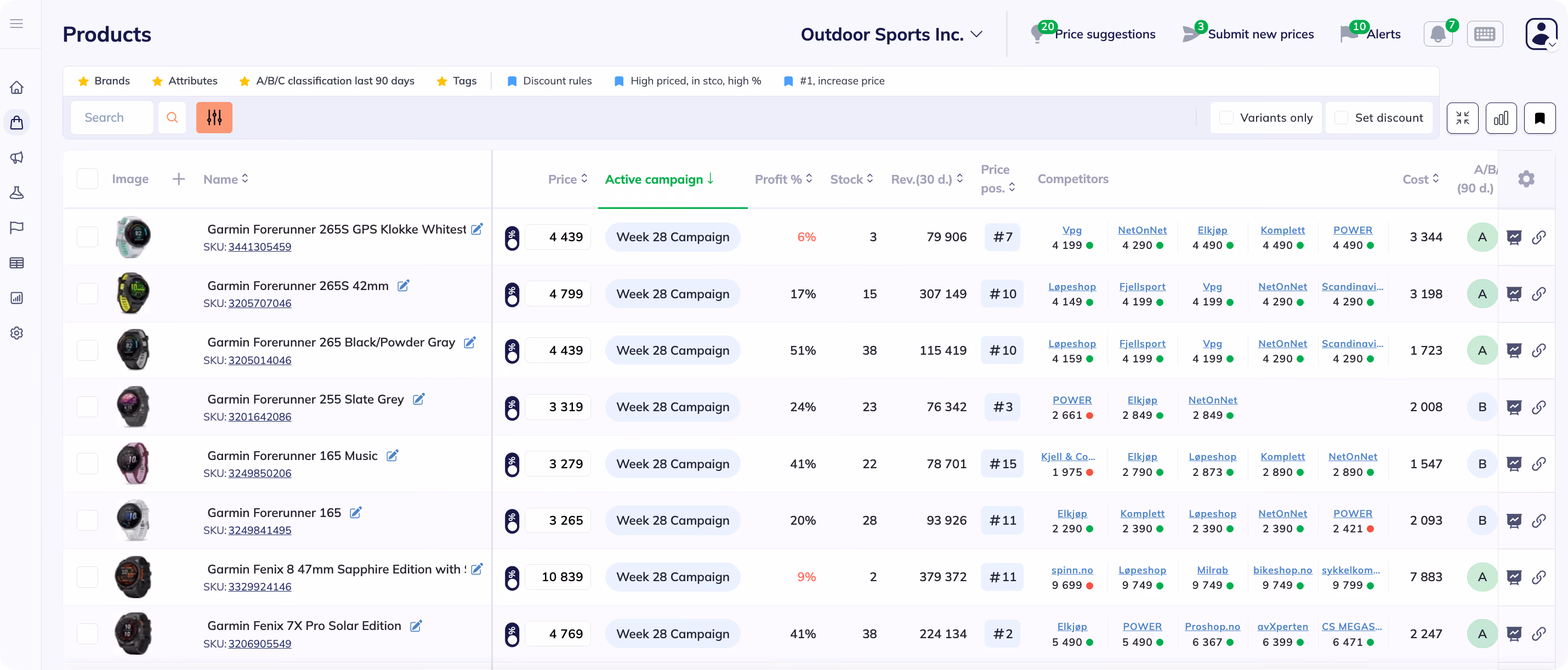Open Tags saved filter
This screenshot has width=1568, height=670.
pos(457,81)
